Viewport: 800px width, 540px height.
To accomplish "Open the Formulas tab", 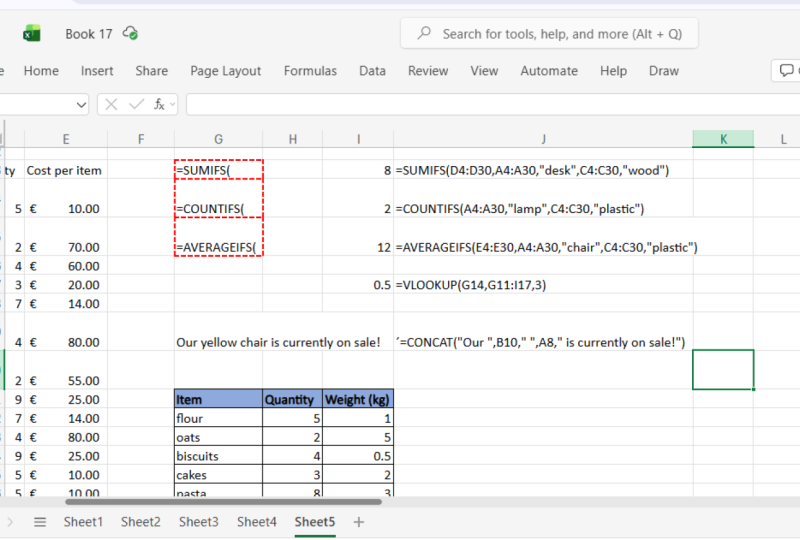I will pyautogui.click(x=310, y=71).
